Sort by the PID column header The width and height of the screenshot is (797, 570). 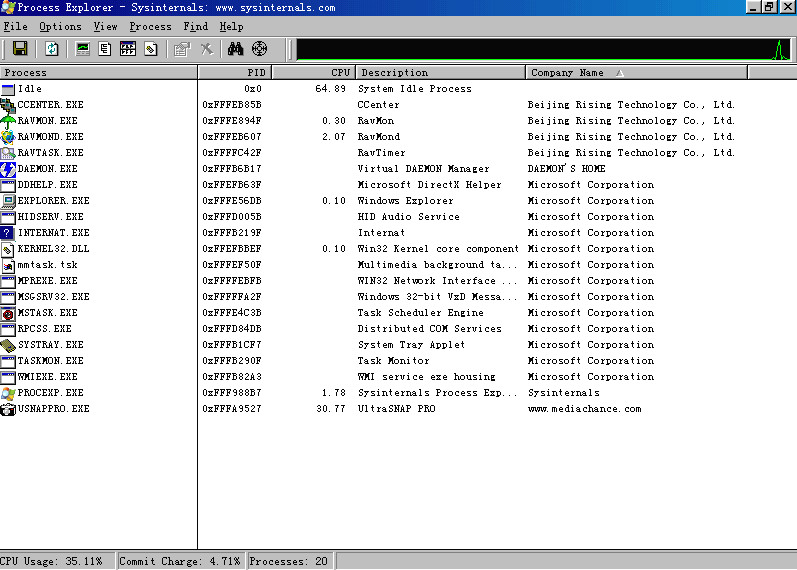235,72
